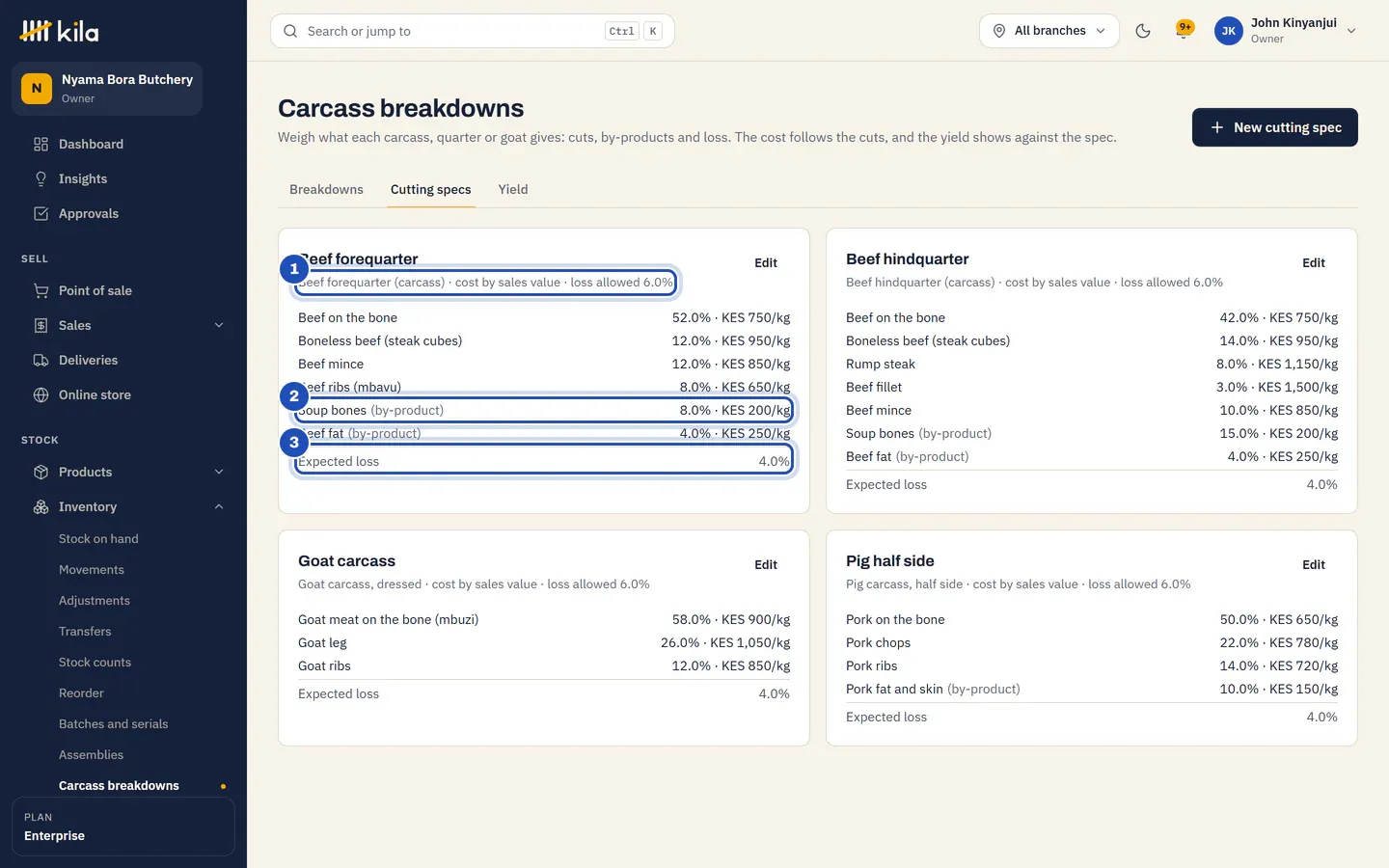Switch to the Yield tab
This screenshot has width=1389, height=868.
pyautogui.click(x=513, y=189)
